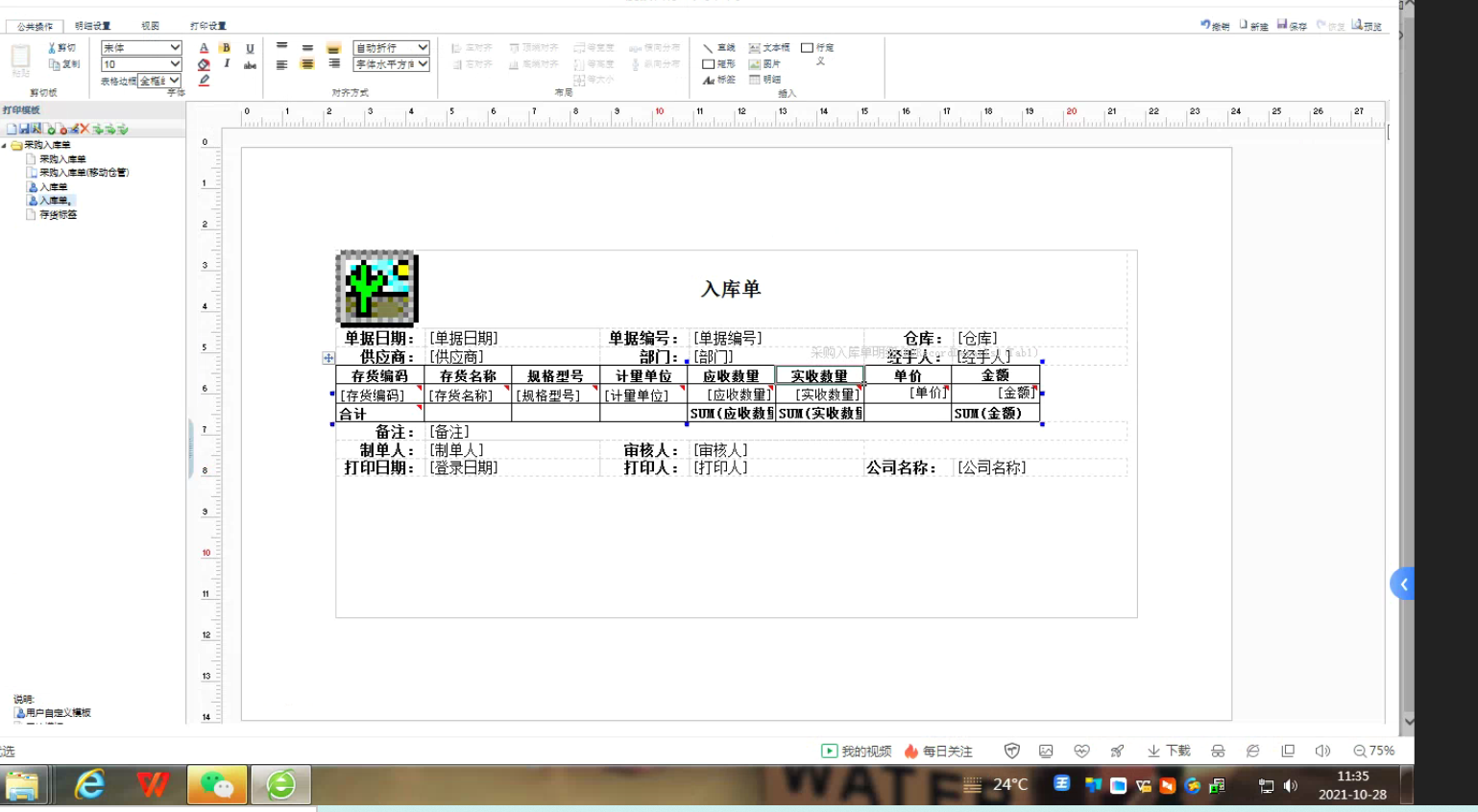Toggle strikethrough (abc) formatting

point(250,65)
